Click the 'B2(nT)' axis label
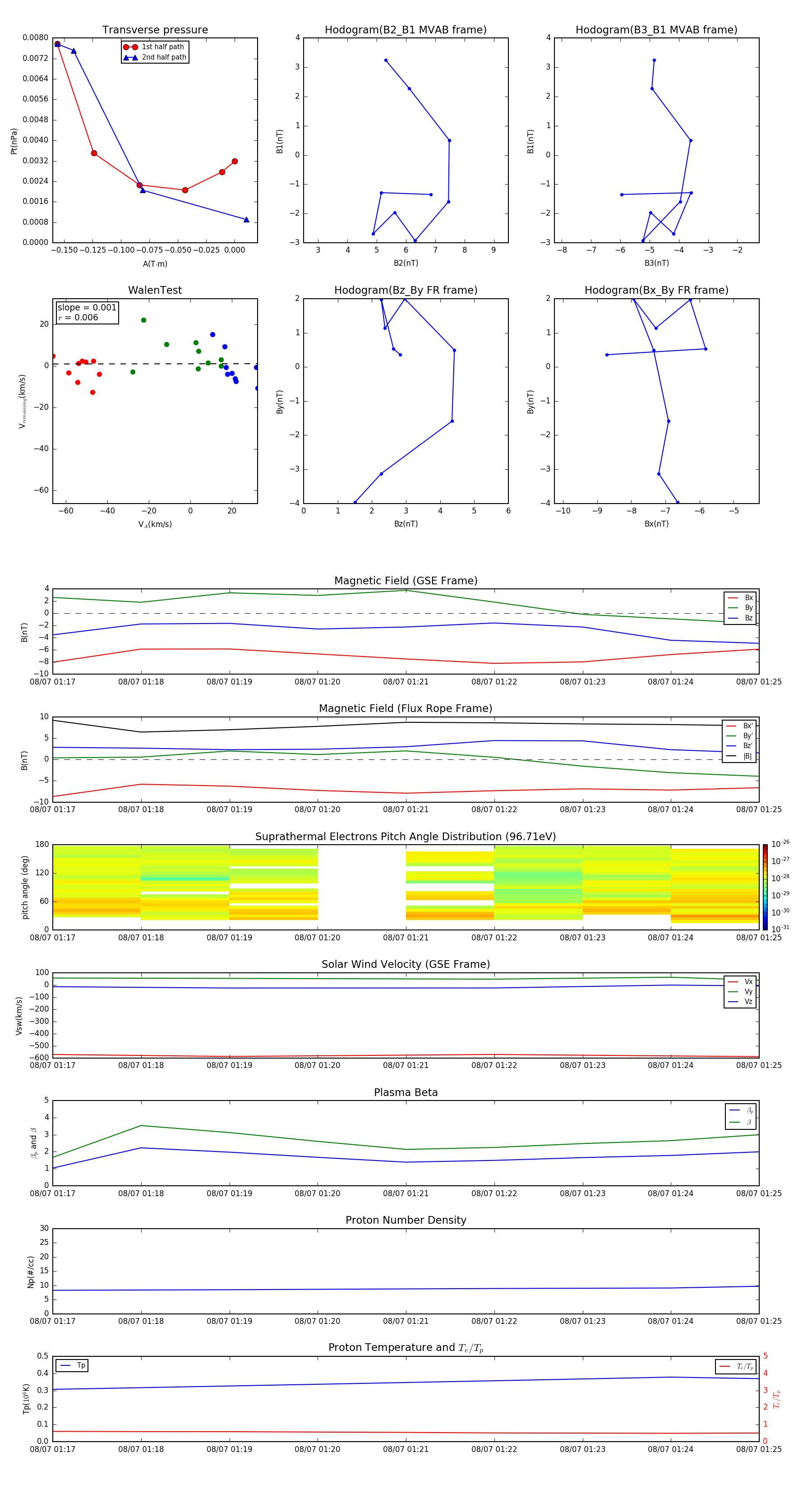 (406, 263)
